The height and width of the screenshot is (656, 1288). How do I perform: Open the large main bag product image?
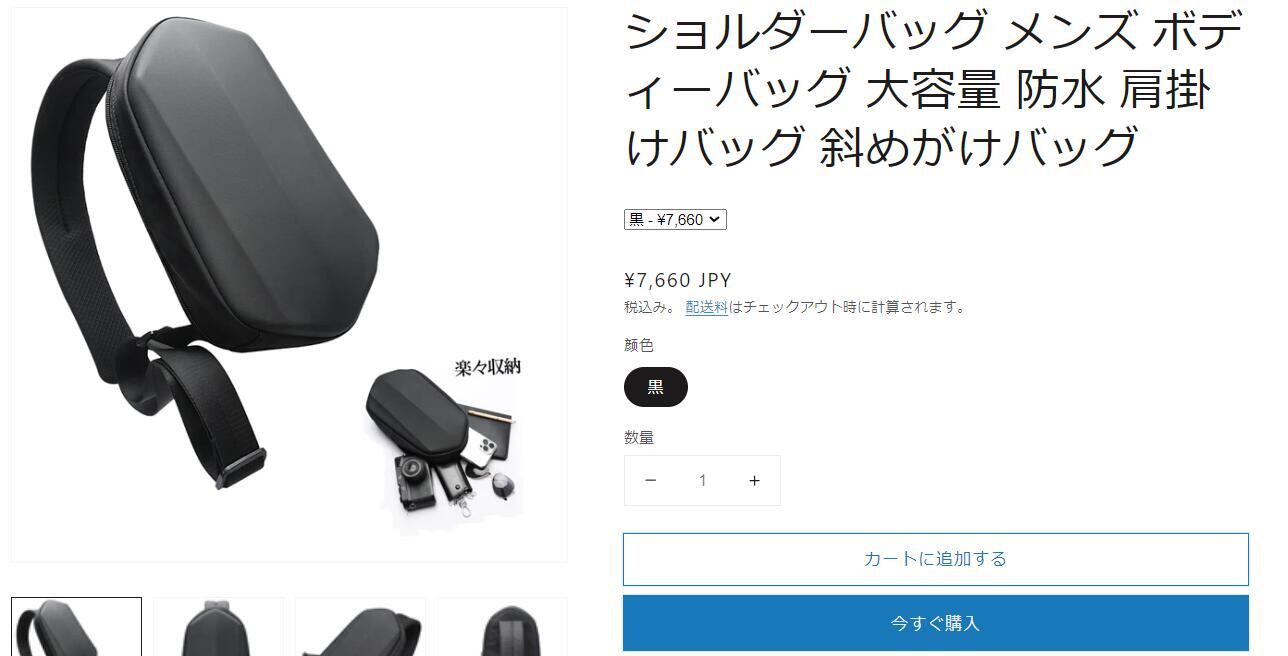(289, 285)
